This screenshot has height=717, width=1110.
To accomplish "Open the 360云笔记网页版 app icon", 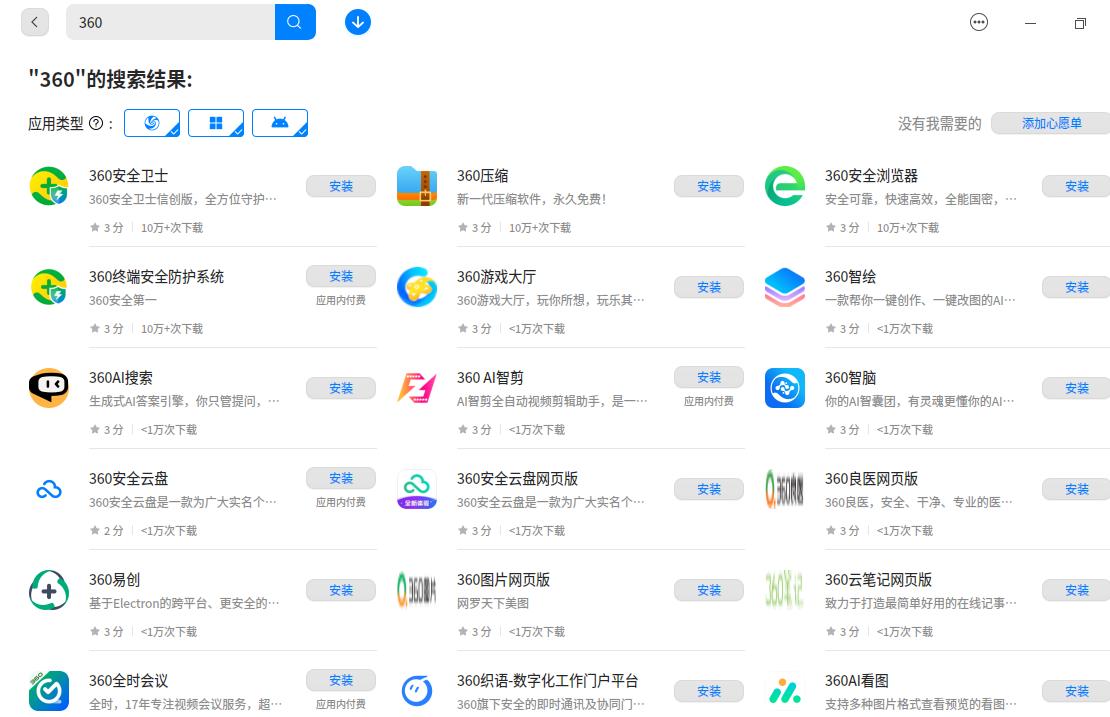I will pyautogui.click(x=785, y=590).
